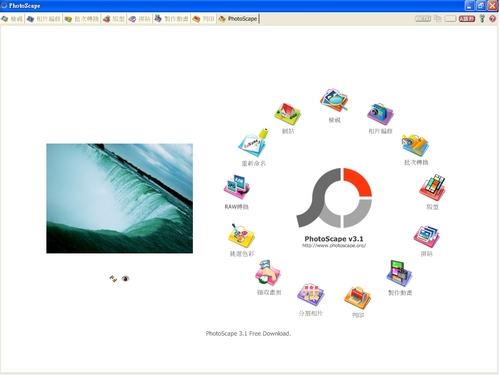The height and width of the screenshot is (375, 500).
Task: Click the shuffle icon below the waterfall photo
Action: coord(113,279)
